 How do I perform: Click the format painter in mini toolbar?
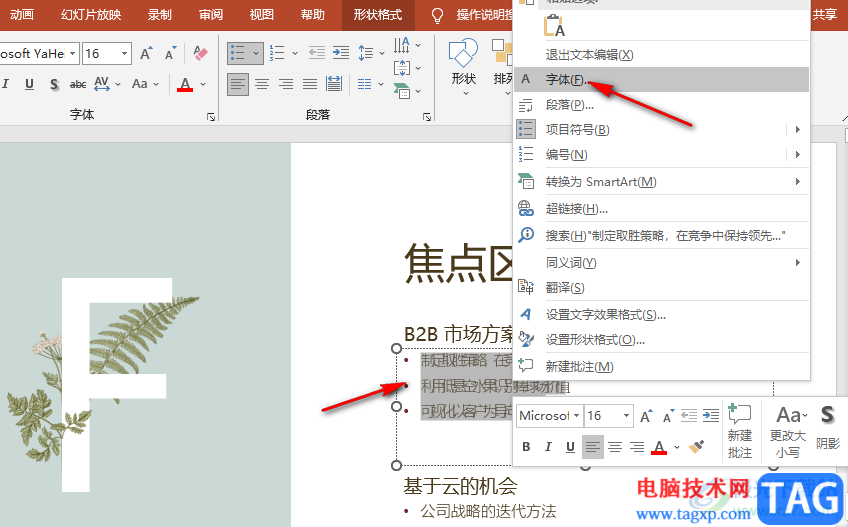[697, 447]
